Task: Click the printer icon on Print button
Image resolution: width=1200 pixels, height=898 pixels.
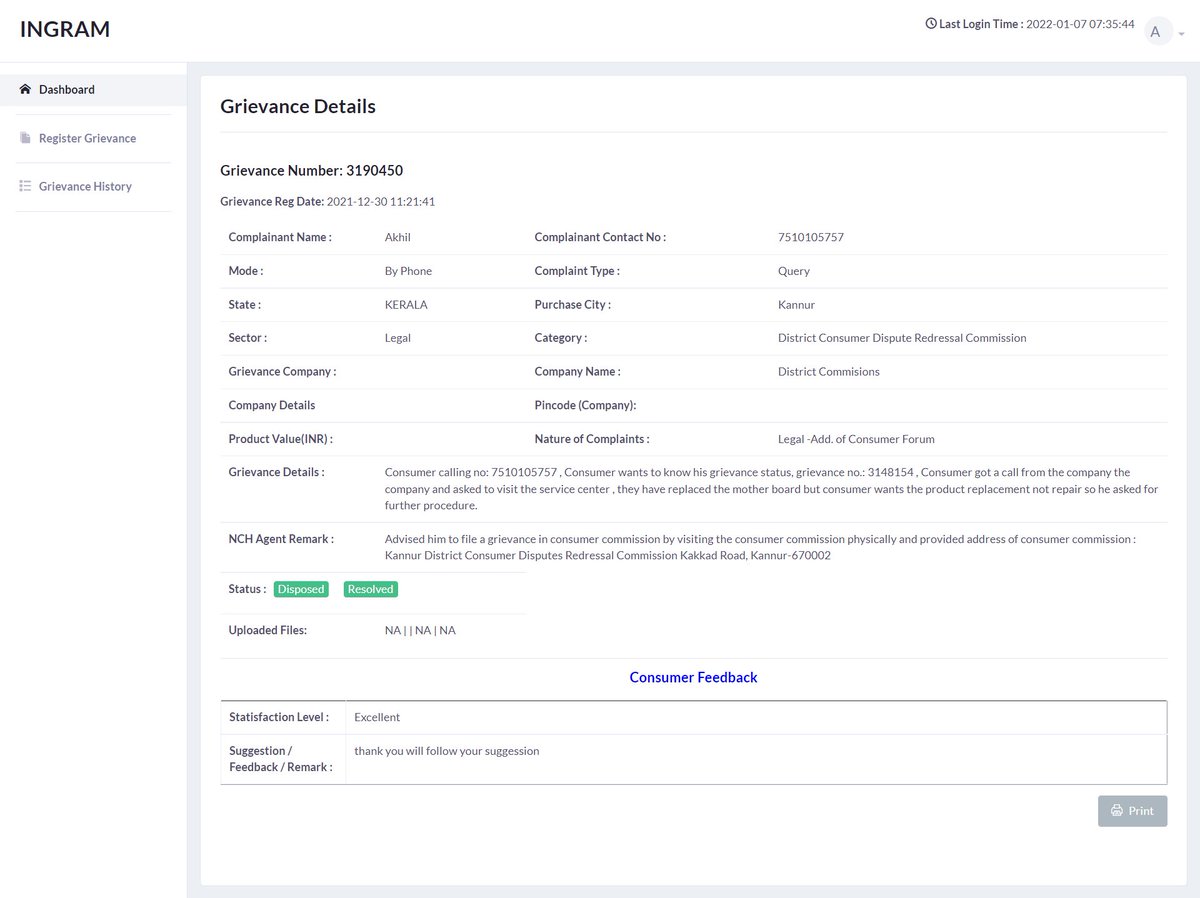Action: click(x=1117, y=811)
